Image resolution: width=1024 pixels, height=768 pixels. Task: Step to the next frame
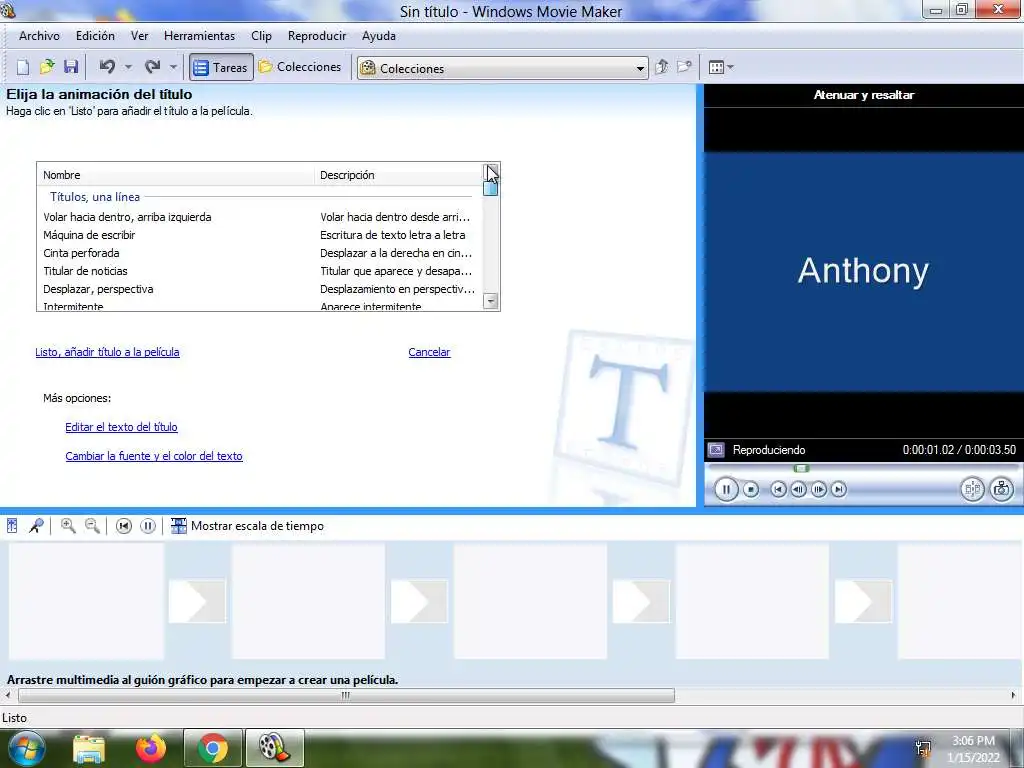818,489
